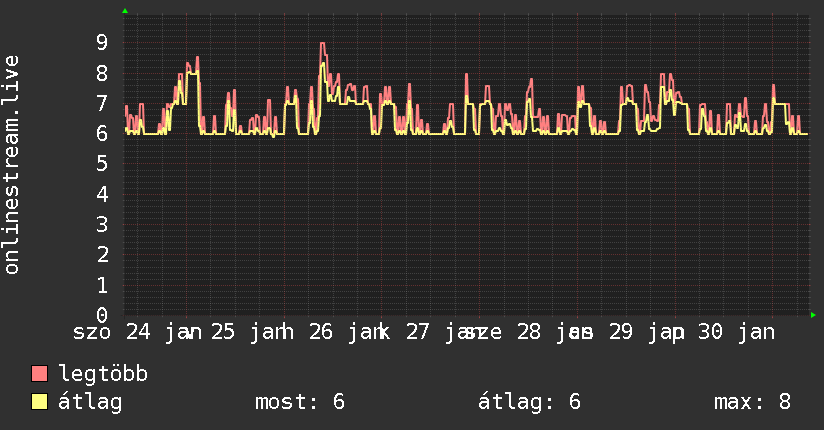Click the green arrow at y-axis top

(x=125, y=11)
